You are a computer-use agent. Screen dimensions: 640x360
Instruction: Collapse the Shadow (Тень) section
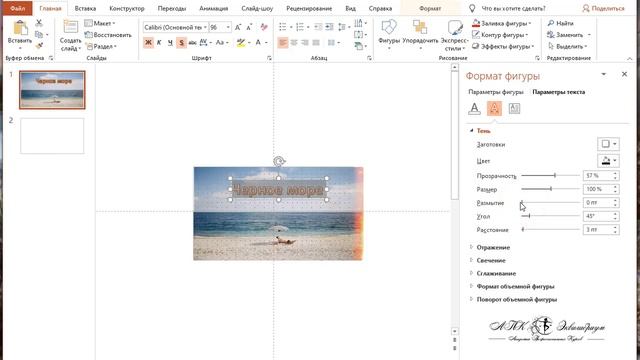pyautogui.click(x=471, y=131)
